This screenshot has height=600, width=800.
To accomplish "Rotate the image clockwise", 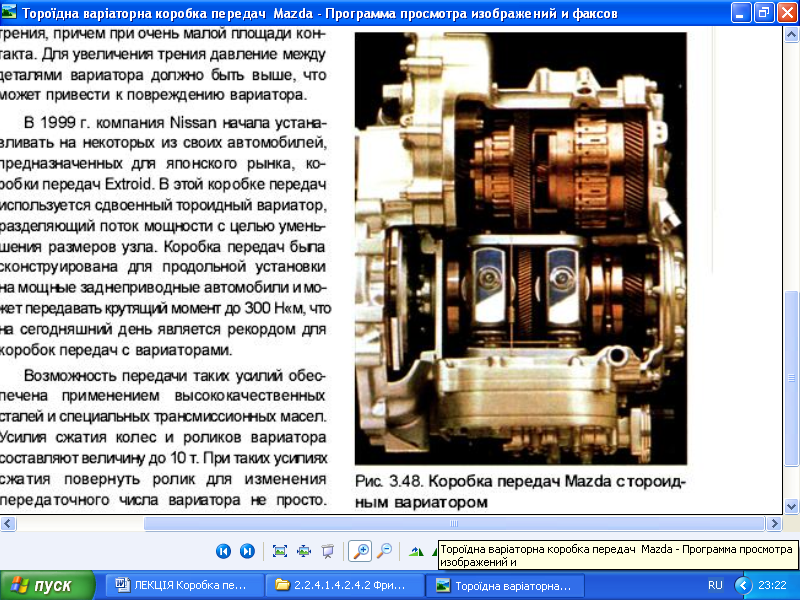I will coord(416,551).
